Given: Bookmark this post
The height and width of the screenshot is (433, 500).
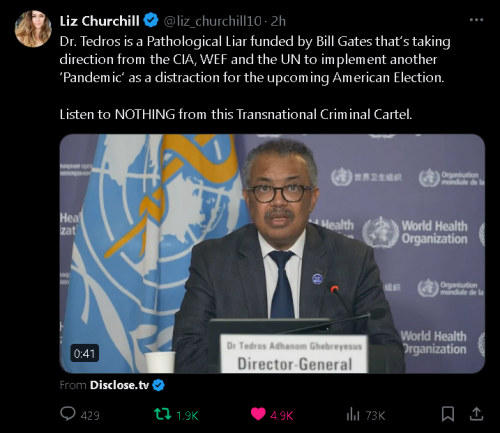Looking at the screenshot, I should click(448, 414).
